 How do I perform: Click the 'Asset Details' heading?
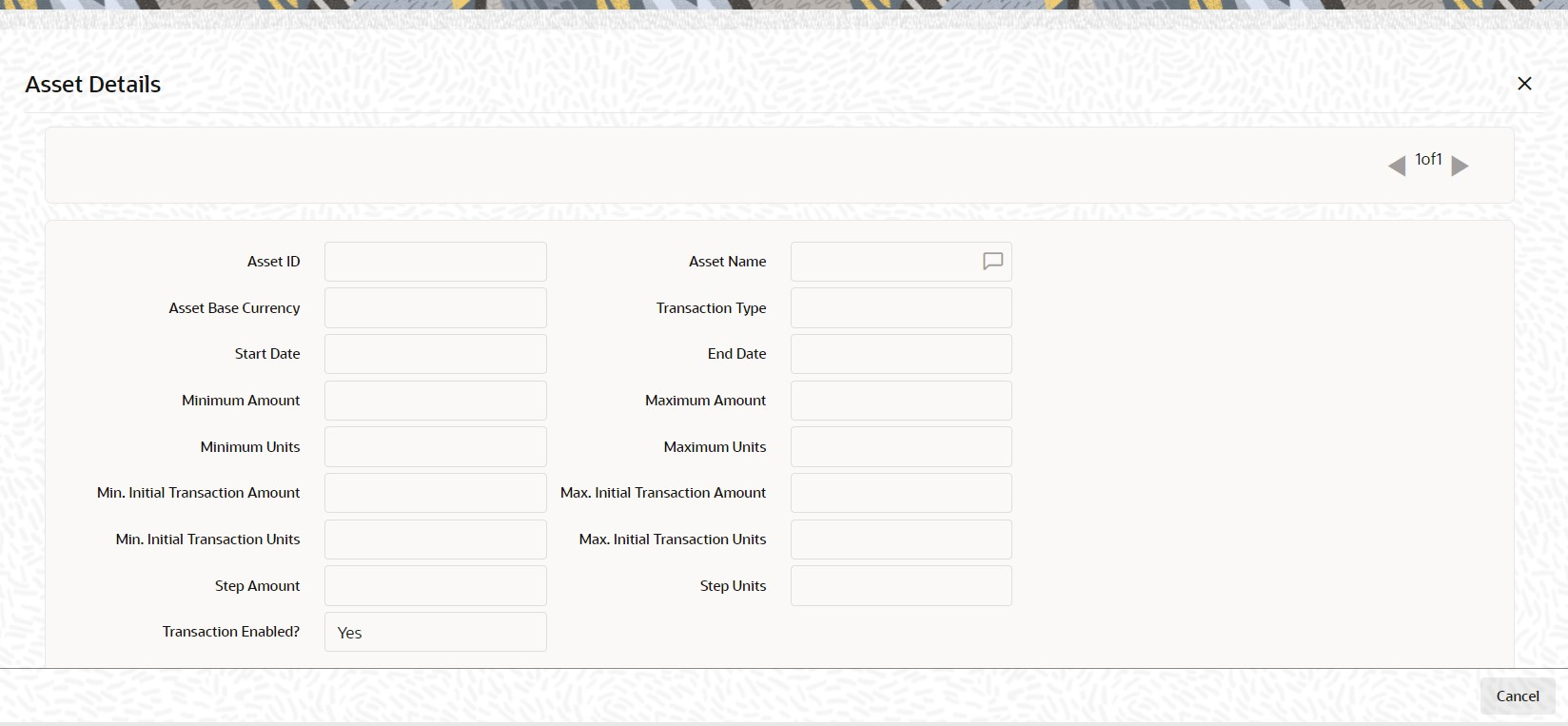pos(93,84)
